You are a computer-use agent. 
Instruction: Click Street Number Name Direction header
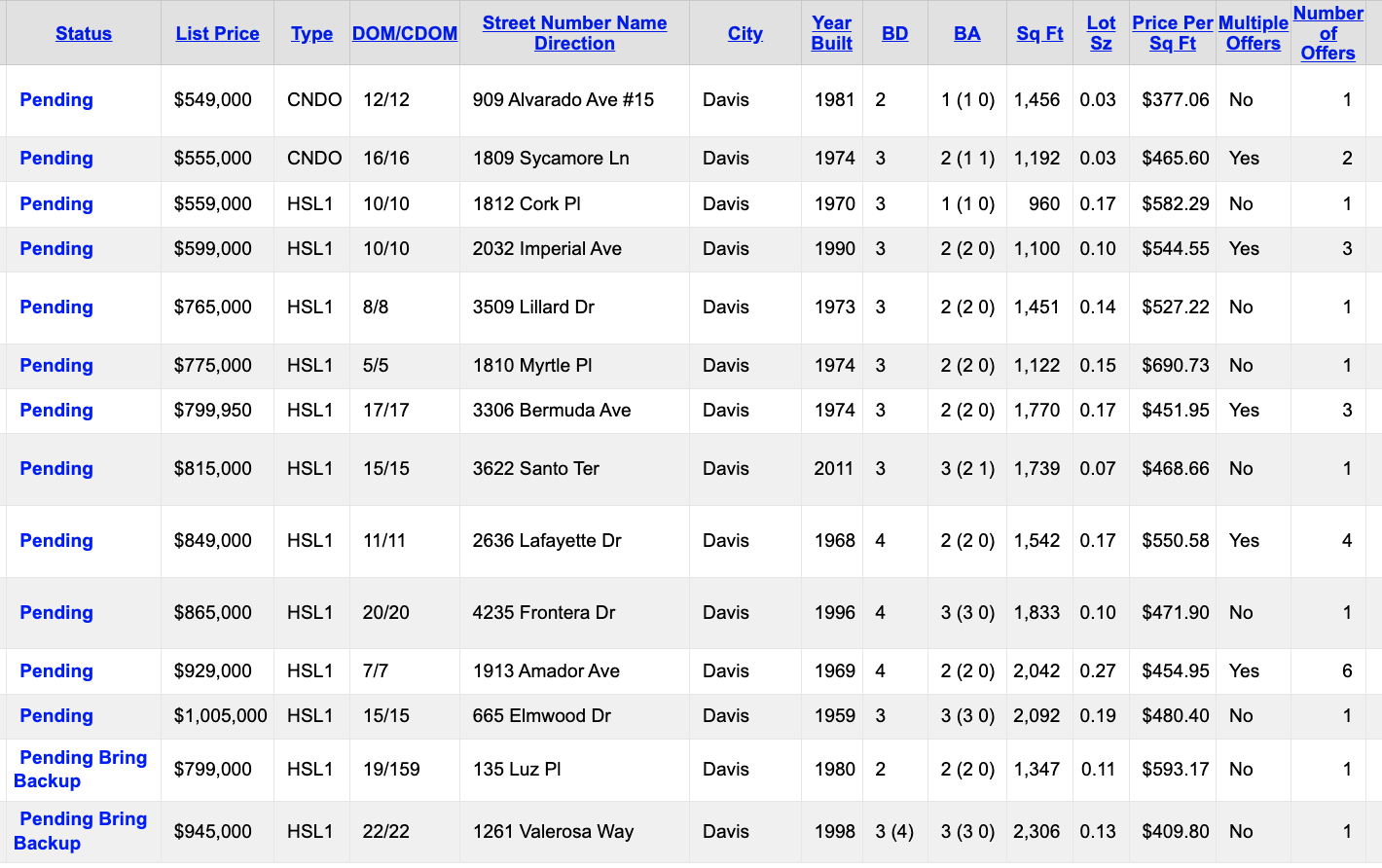[574, 33]
